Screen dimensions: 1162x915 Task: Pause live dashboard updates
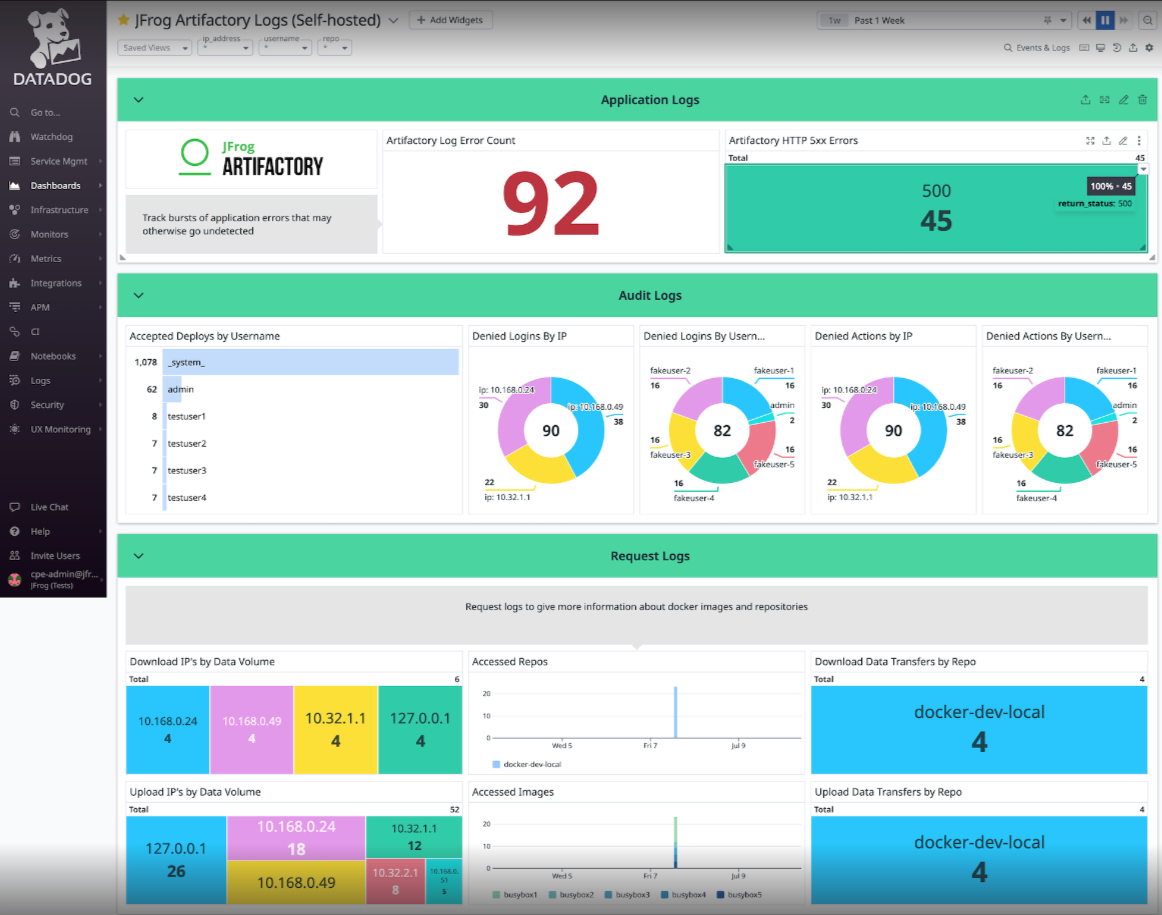point(1105,20)
